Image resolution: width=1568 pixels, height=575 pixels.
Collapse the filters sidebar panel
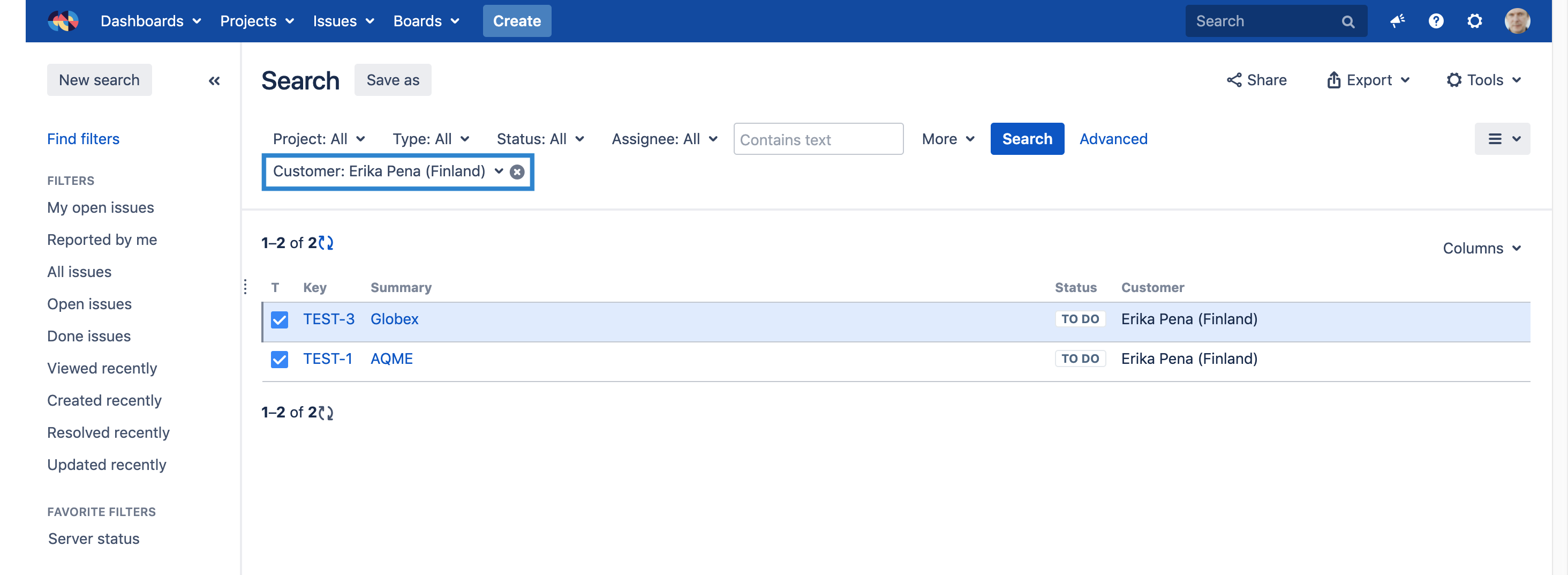point(214,80)
